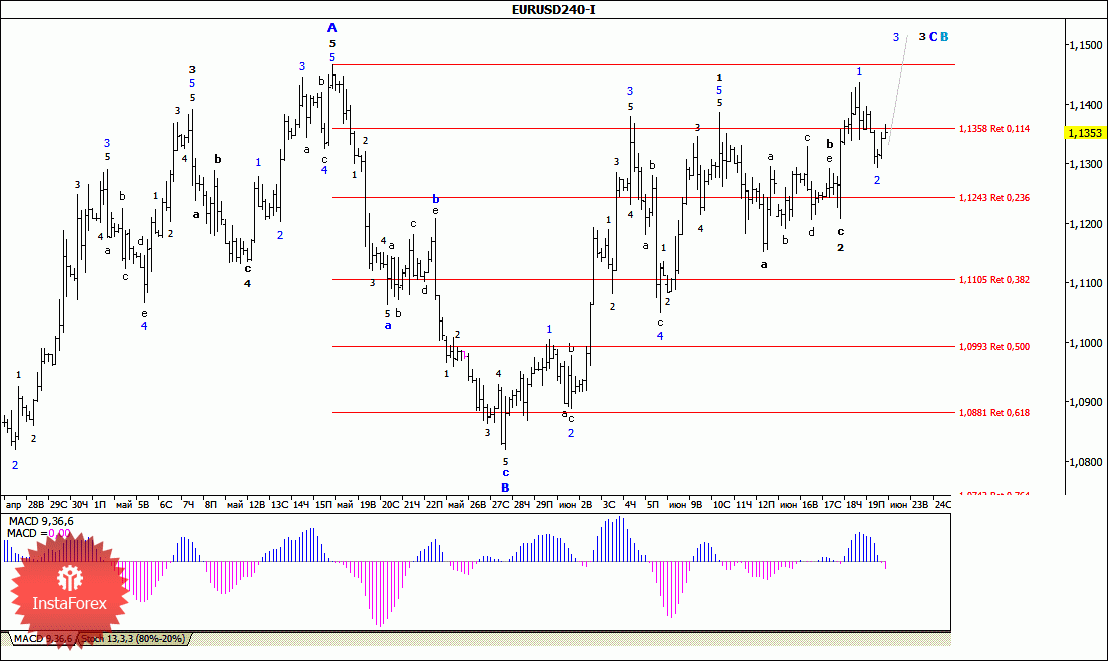Select the highlighted current price 1,1353
Viewport: 1108px width, 661px height.
click(x=1085, y=133)
